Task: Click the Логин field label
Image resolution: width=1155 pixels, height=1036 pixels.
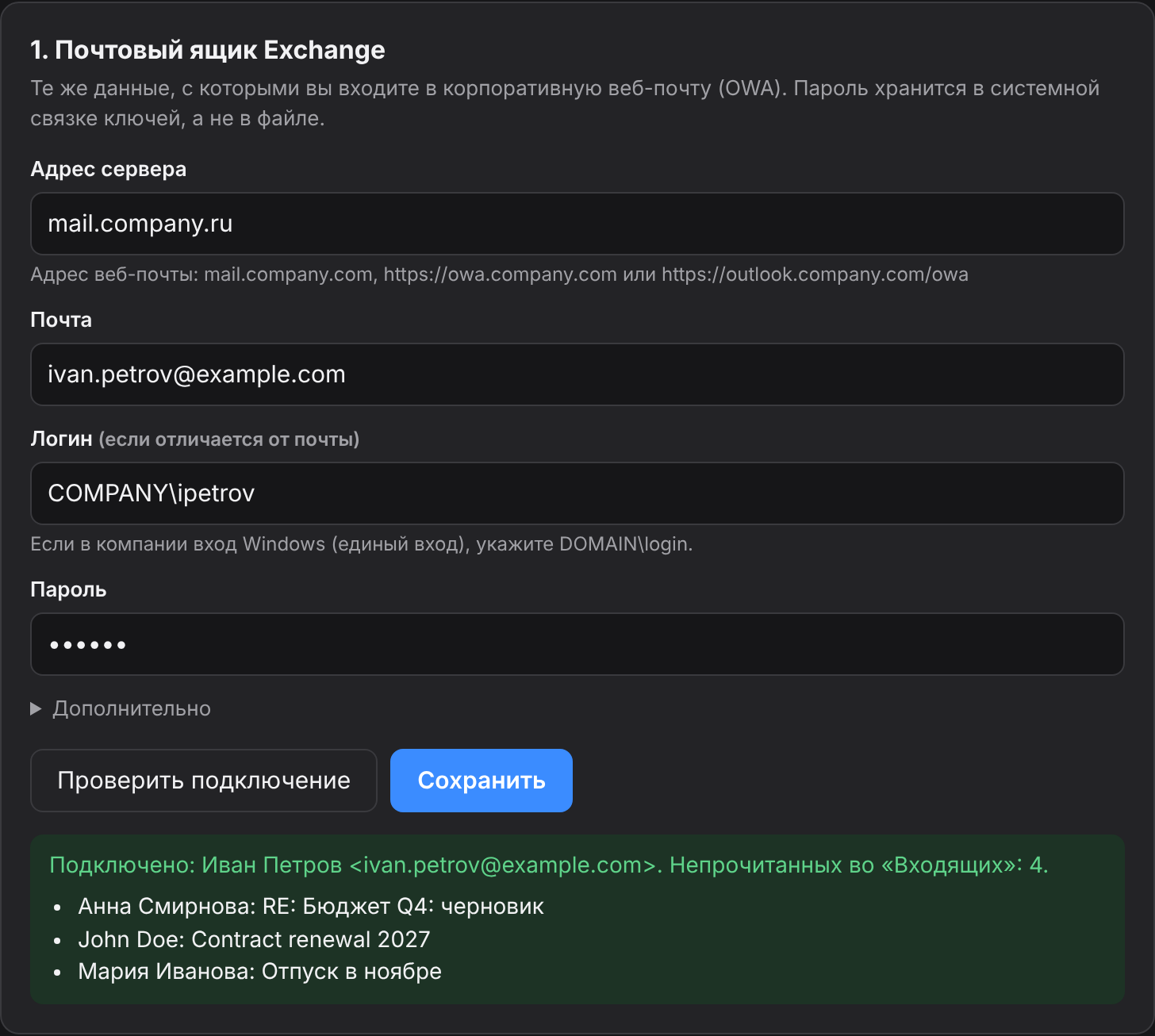Action: 61,439
